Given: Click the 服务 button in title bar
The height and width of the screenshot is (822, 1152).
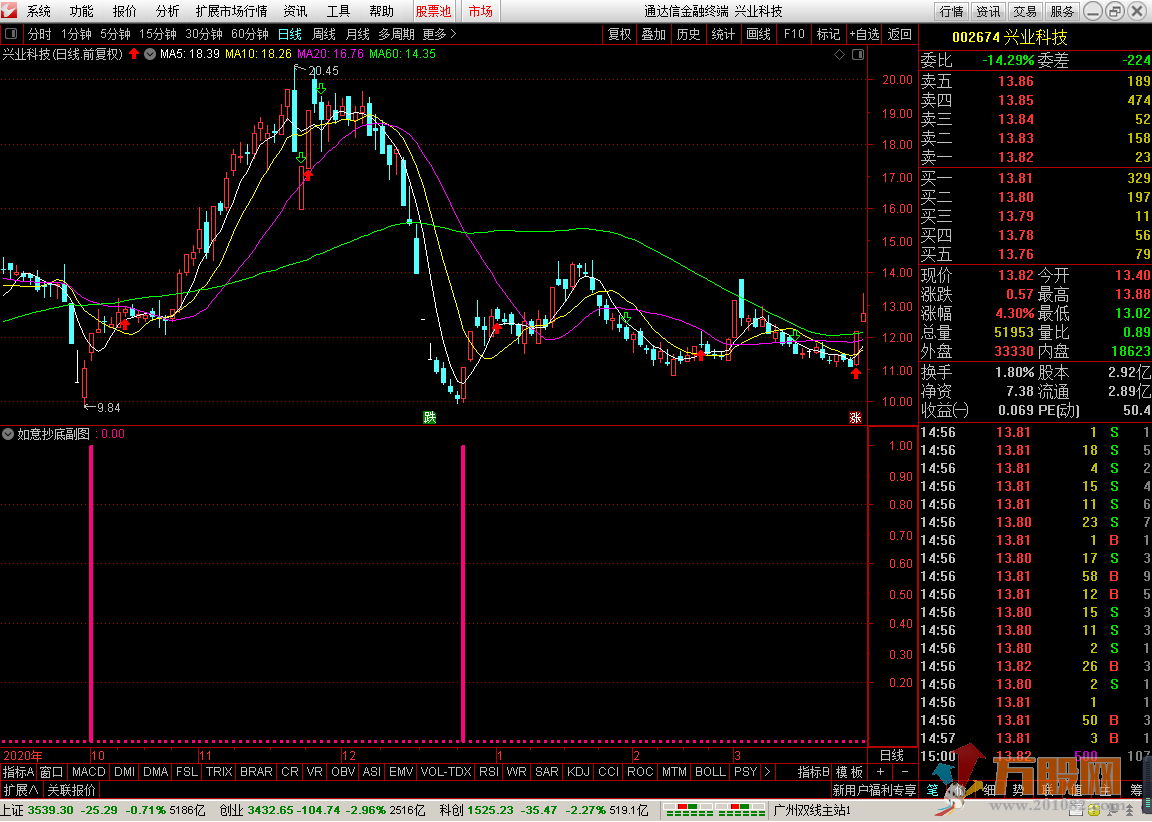Looking at the screenshot, I should pos(1062,11).
